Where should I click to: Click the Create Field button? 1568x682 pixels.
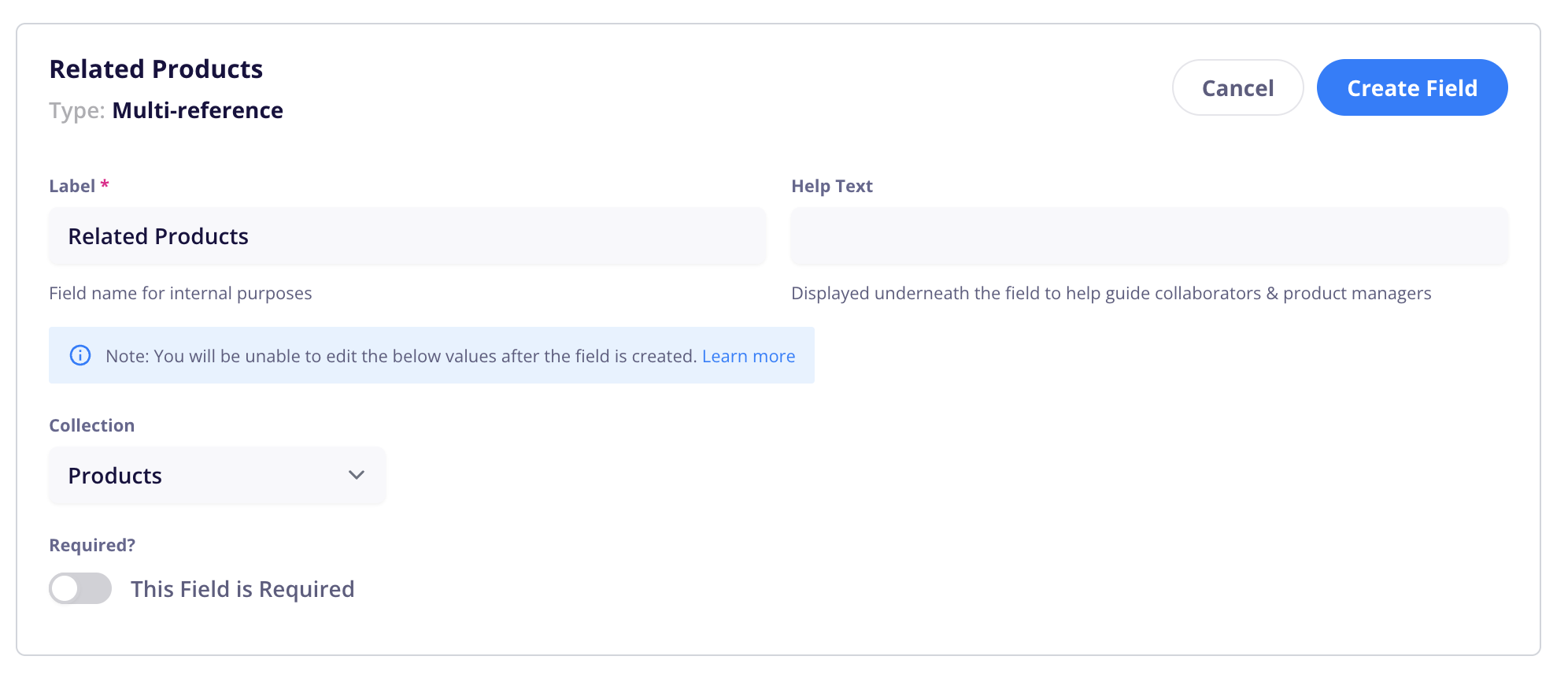point(1411,87)
